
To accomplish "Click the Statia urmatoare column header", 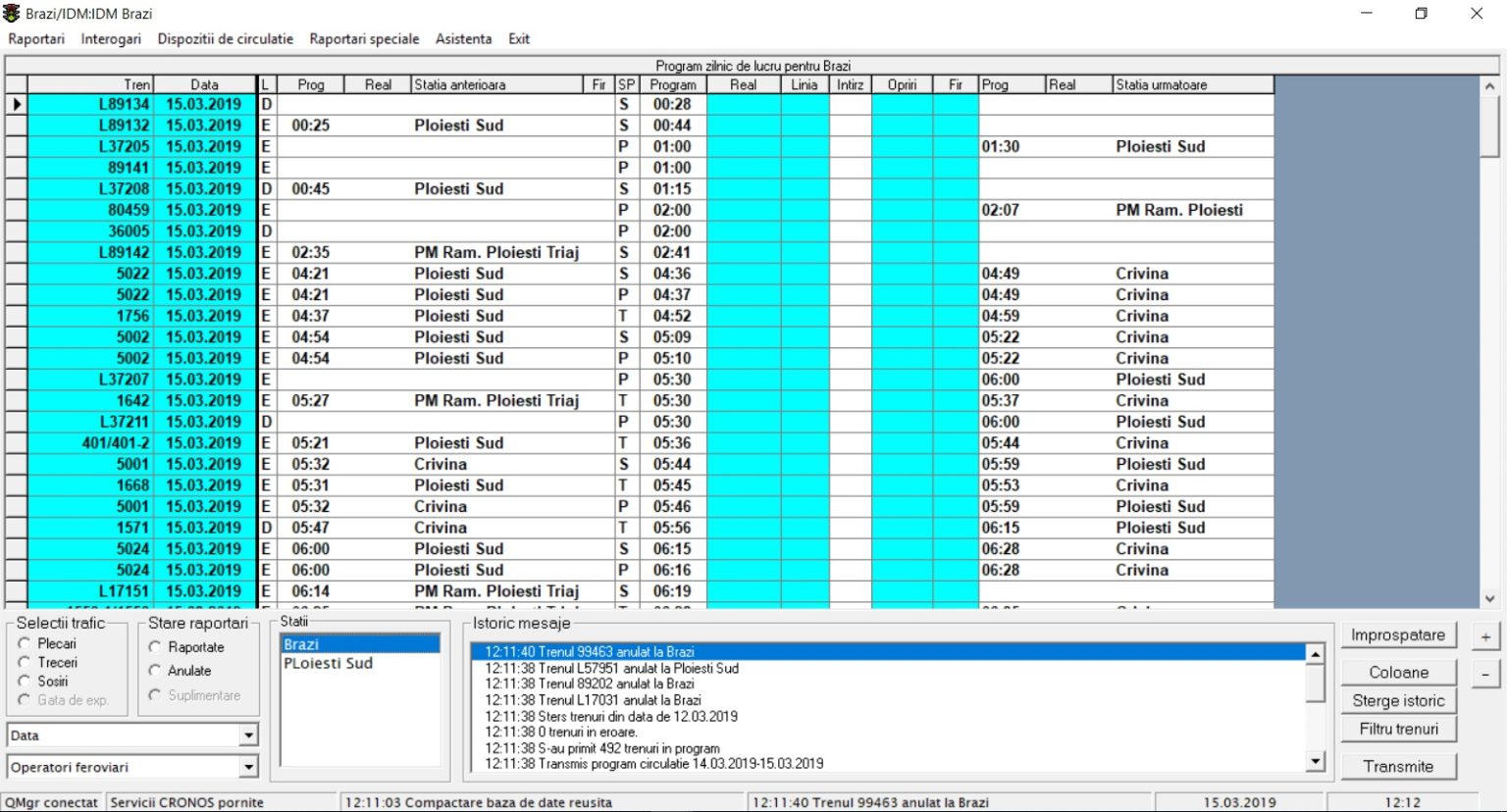I will [1193, 85].
